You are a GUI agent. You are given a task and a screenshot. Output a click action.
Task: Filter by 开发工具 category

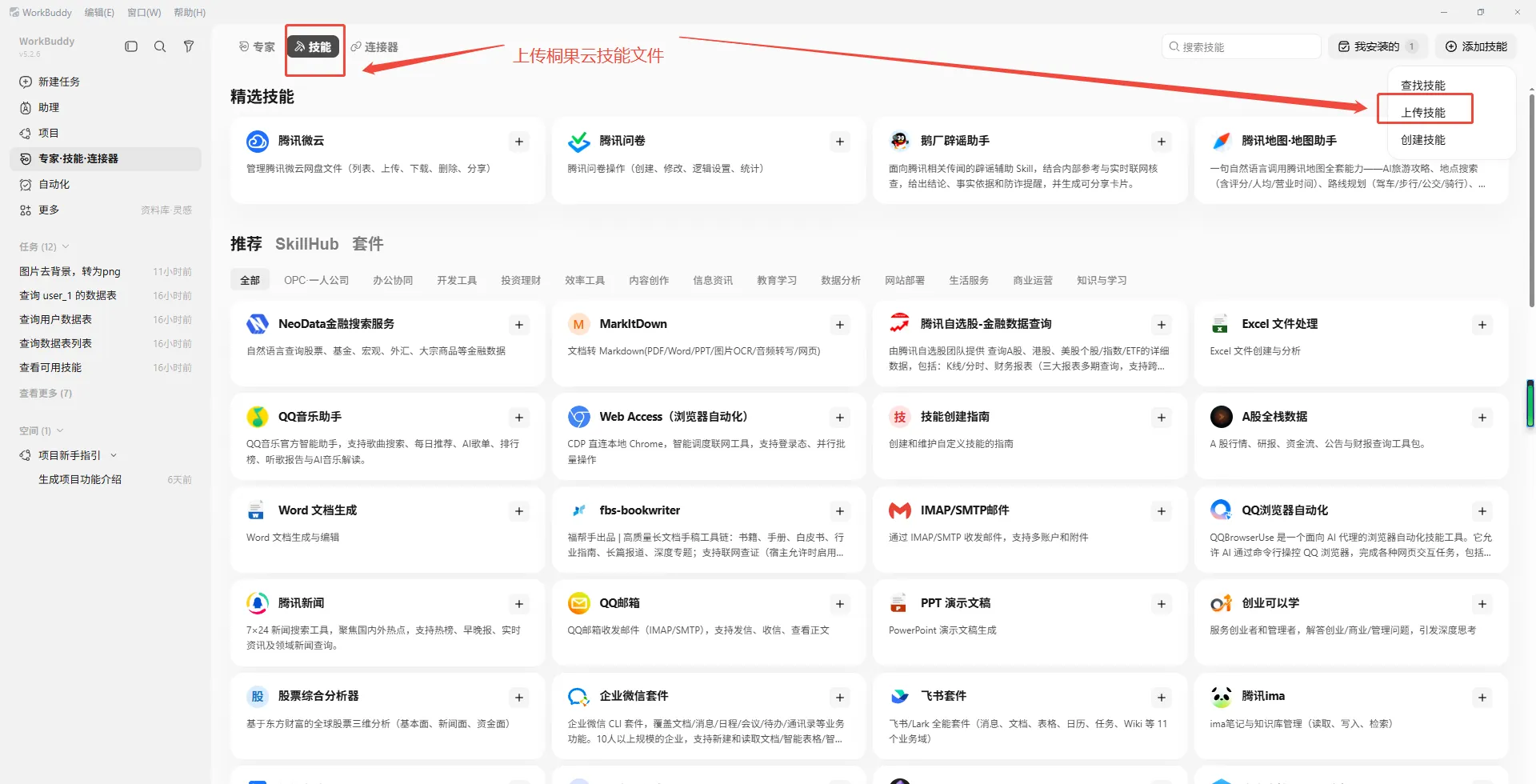(x=457, y=280)
